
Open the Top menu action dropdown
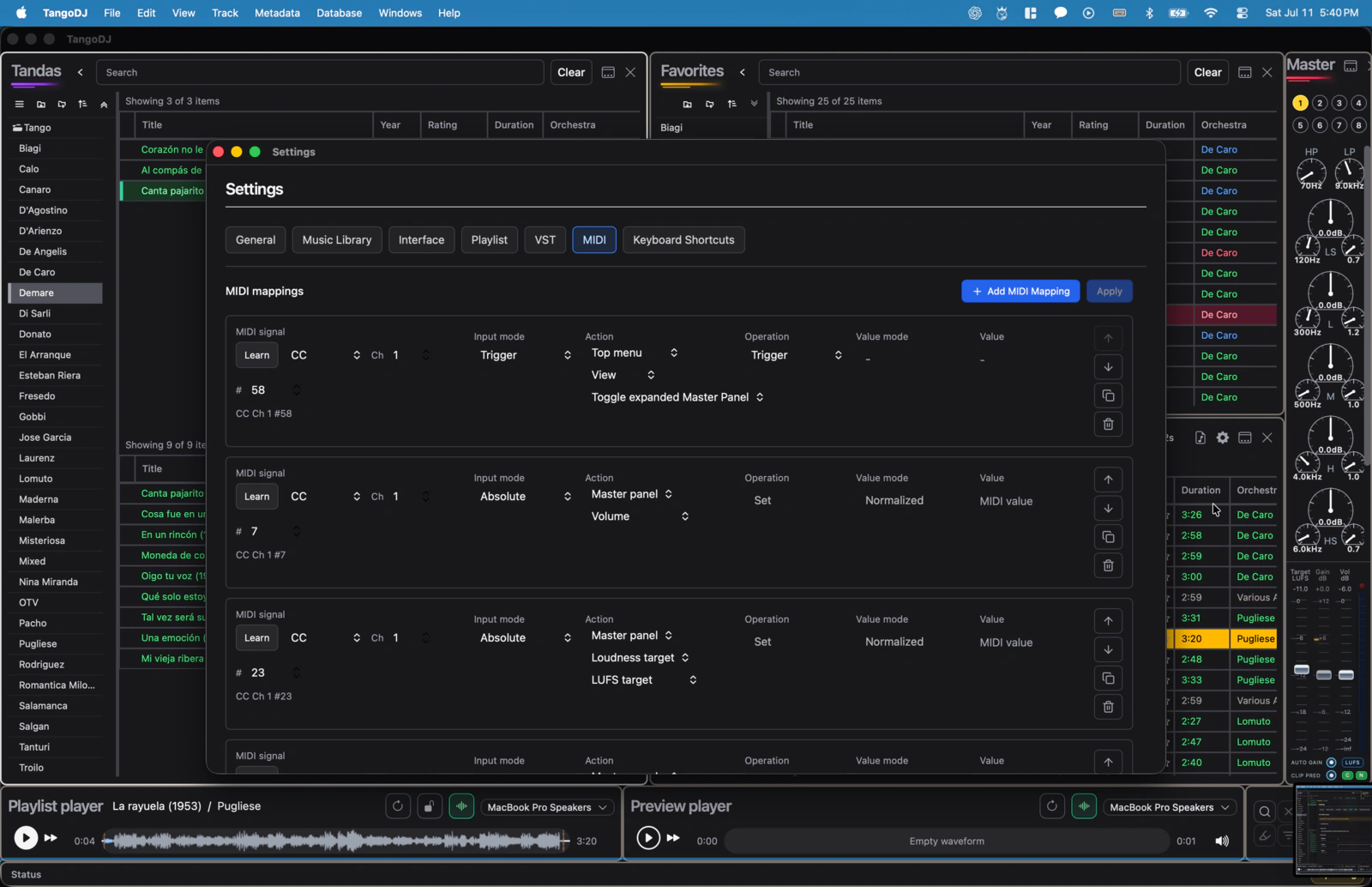pyautogui.click(x=635, y=353)
